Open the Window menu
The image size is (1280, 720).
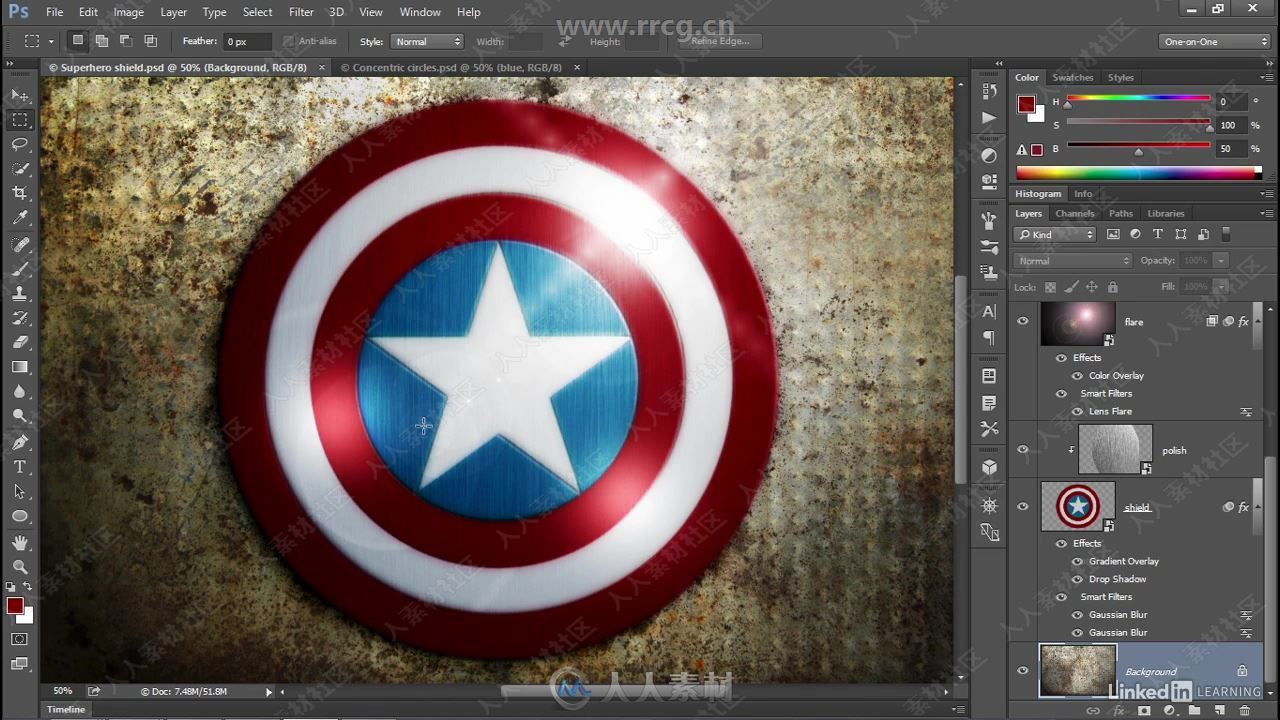tap(420, 12)
